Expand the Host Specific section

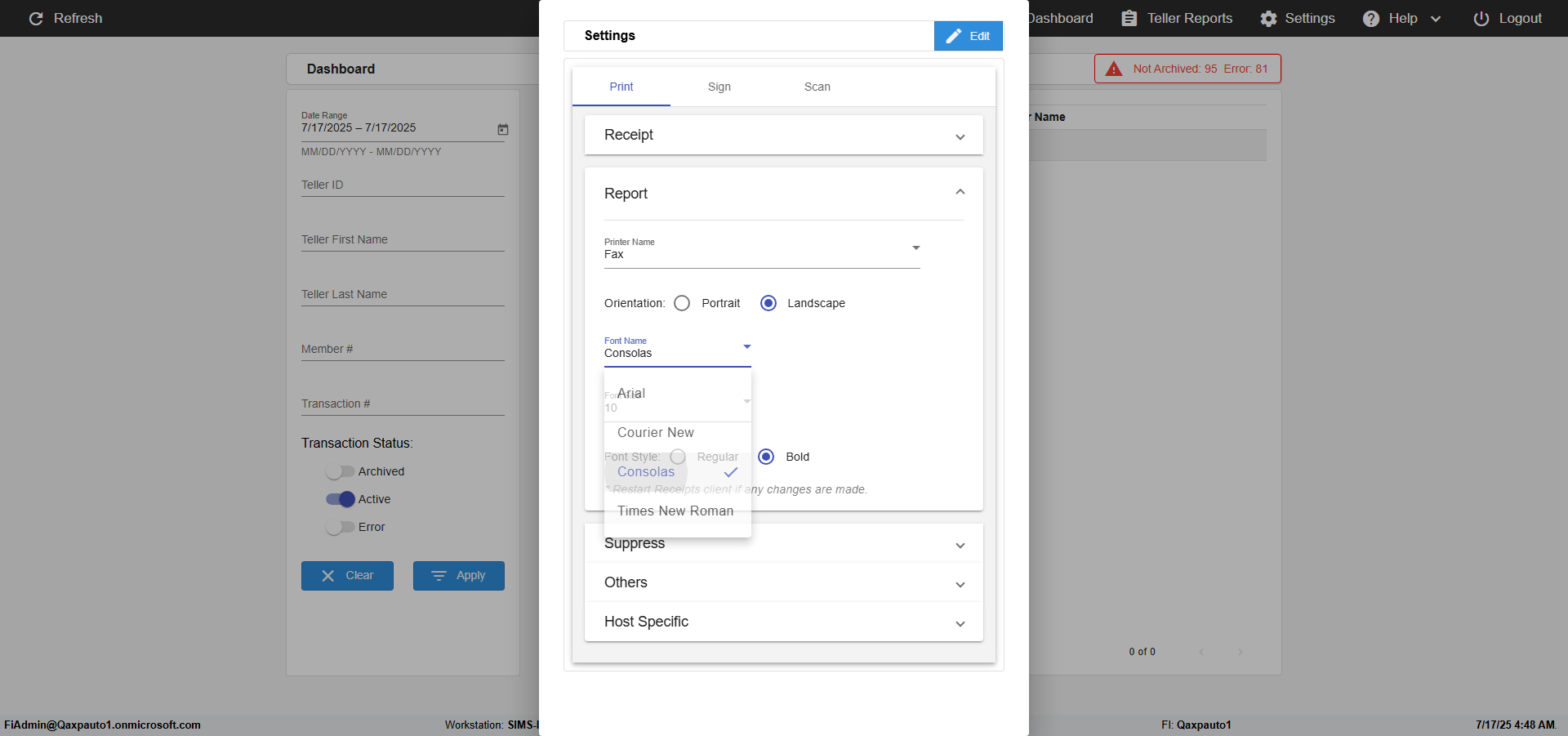click(784, 622)
